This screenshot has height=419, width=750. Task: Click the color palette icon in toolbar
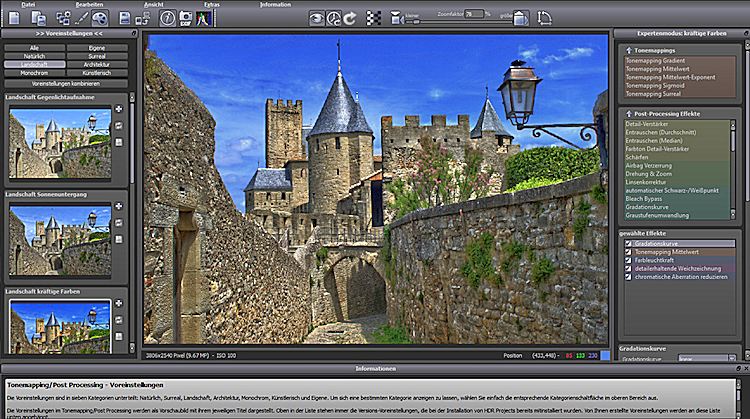[100, 18]
